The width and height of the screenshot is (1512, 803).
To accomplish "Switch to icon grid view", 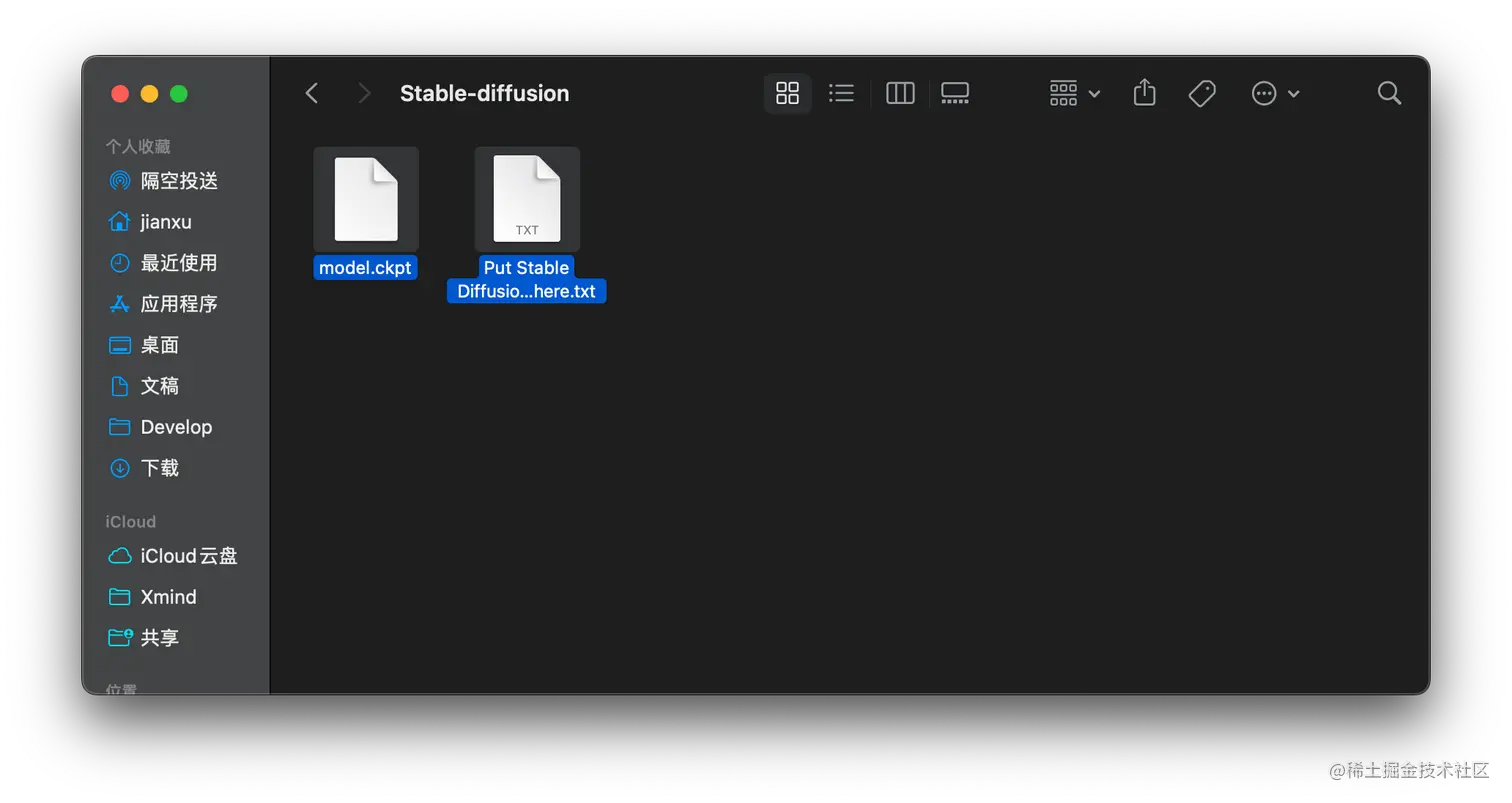I will click(788, 93).
